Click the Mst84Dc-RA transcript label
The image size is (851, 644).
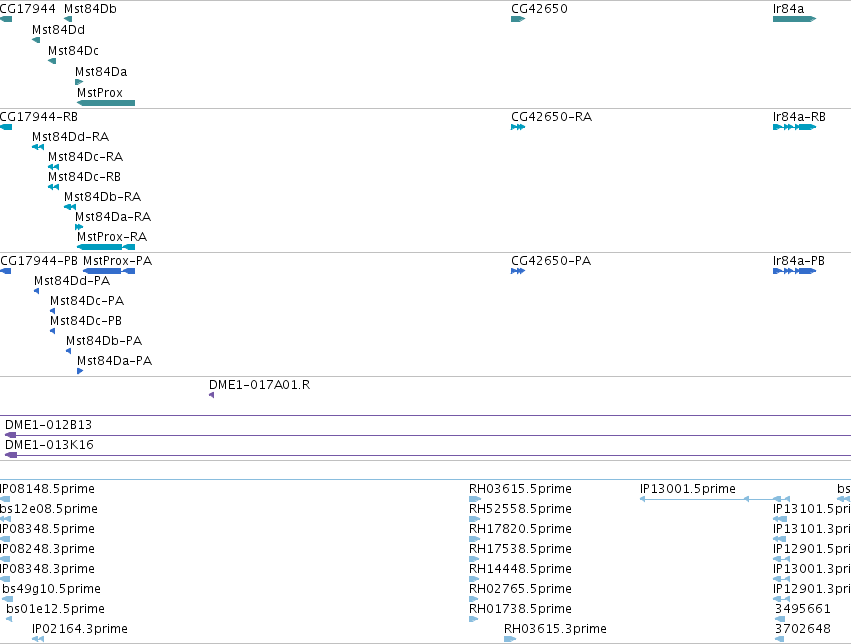[x=85, y=157]
